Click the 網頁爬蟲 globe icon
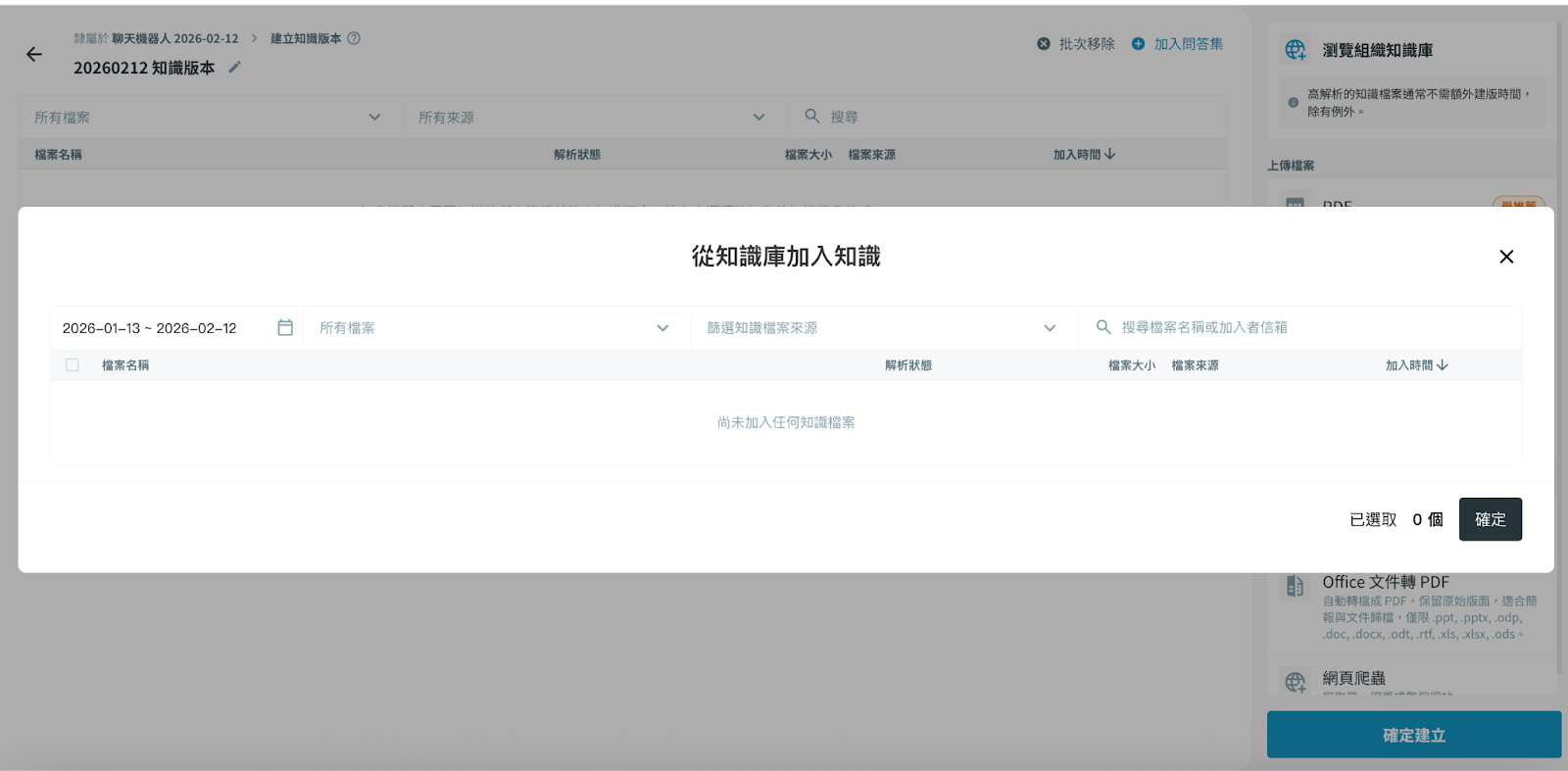Screen dimensions: 1568x771 [x=1295, y=682]
